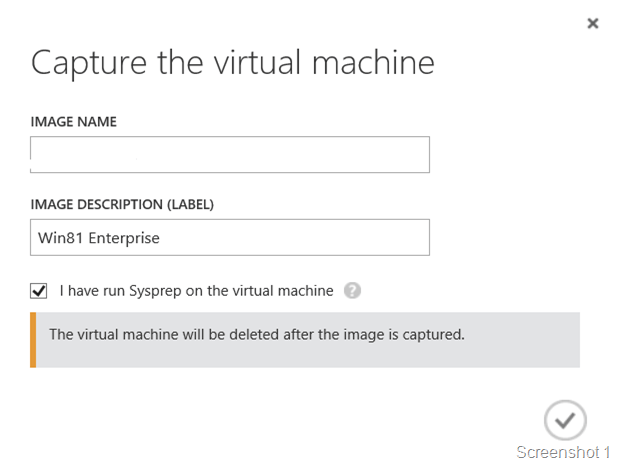Click the IMAGE DESCRIPTION (LABEL) heading
617x463 pixels.
coord(123,204)
